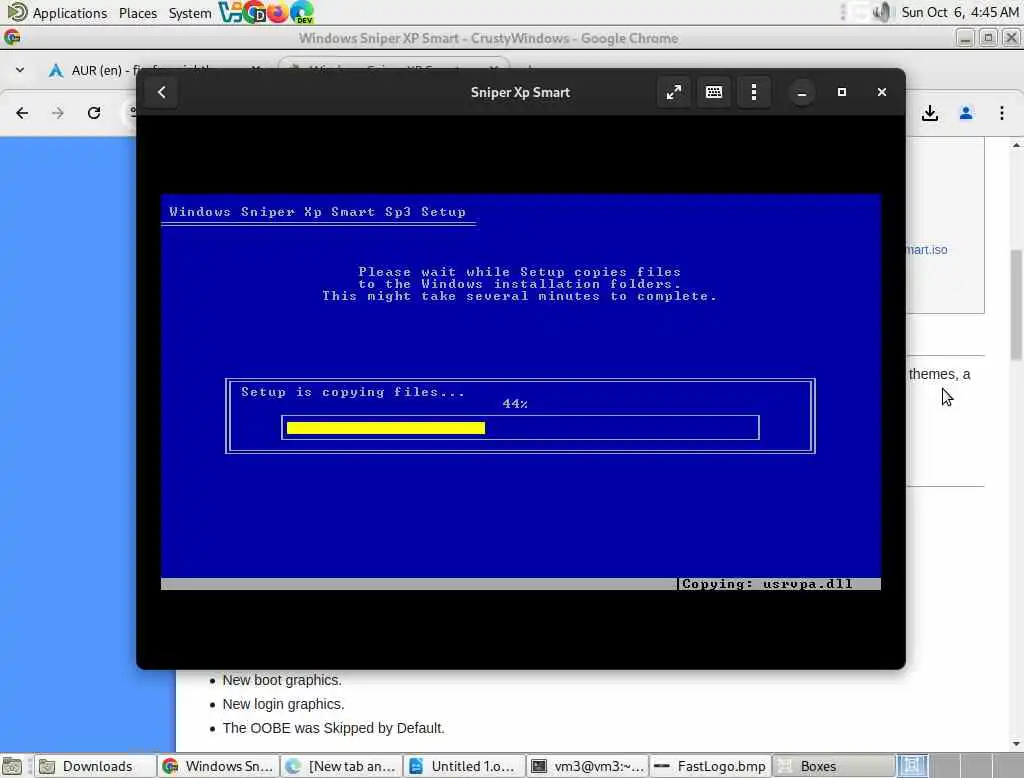Switch to FastLogo.bmp taskbar entry
Viewport: 1024px width, 778px height.
coord(711,766)
